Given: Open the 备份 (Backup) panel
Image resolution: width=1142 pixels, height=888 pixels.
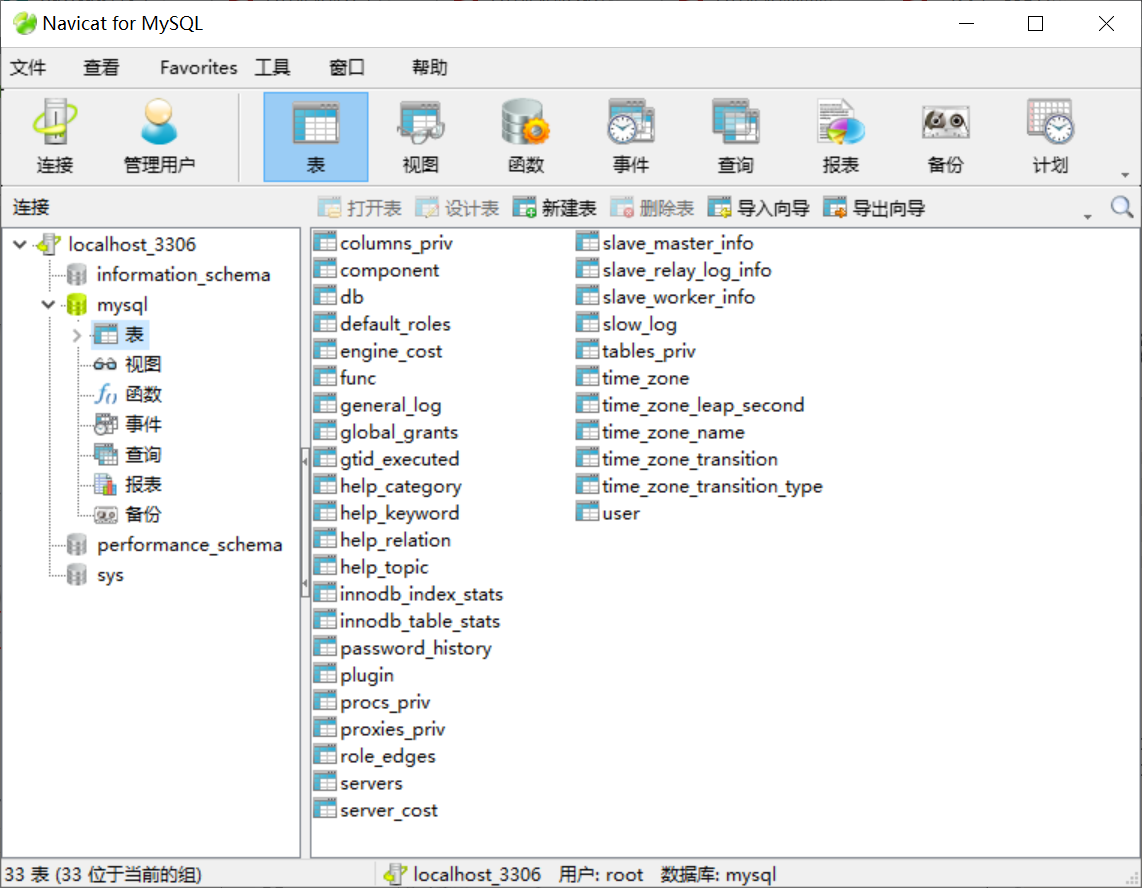Looking at the screenshot, I should (x=944, y=135).
